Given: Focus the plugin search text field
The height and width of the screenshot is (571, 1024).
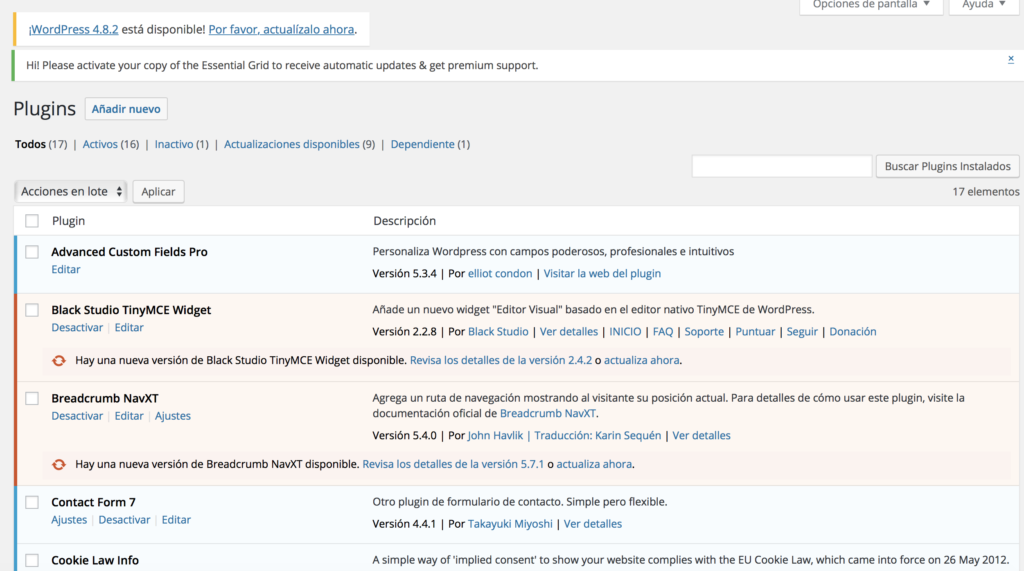Looking at the screenshot, I should 781,166.
